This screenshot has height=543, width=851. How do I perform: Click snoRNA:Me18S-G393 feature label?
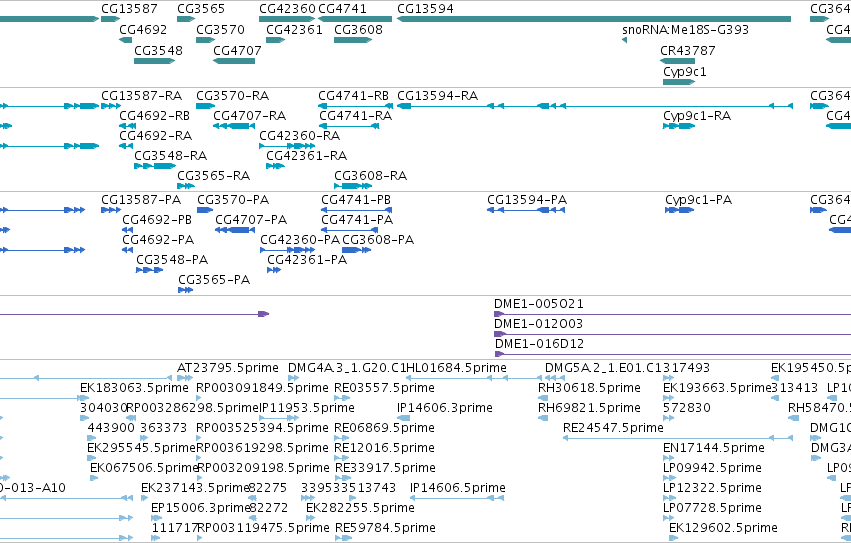(x=685, y=30)
